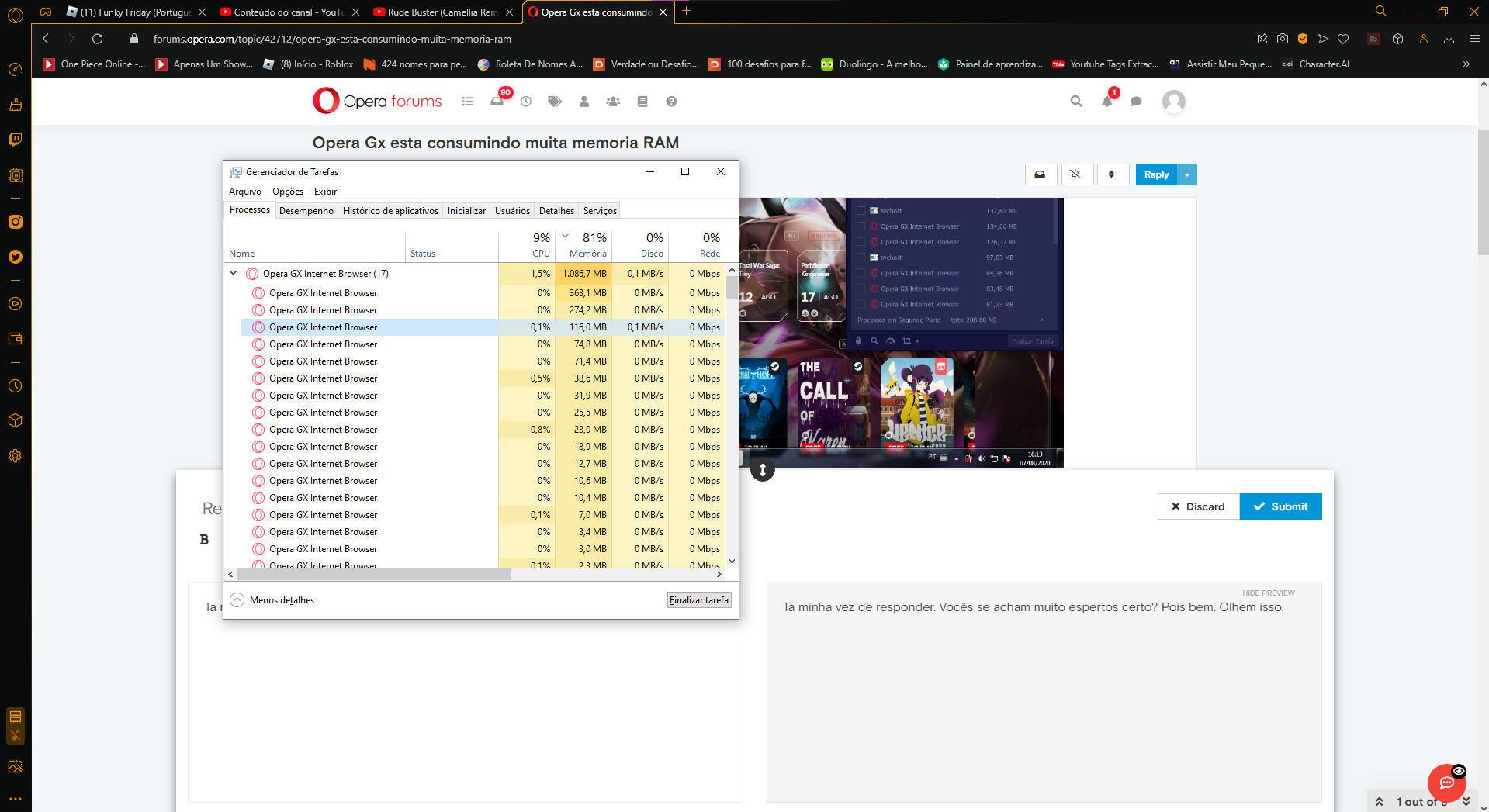Click Task Manager scroll-down arrow
The height and width of the screenshot is (812, 1489).
pyautogui.click(x=732, y=561)
